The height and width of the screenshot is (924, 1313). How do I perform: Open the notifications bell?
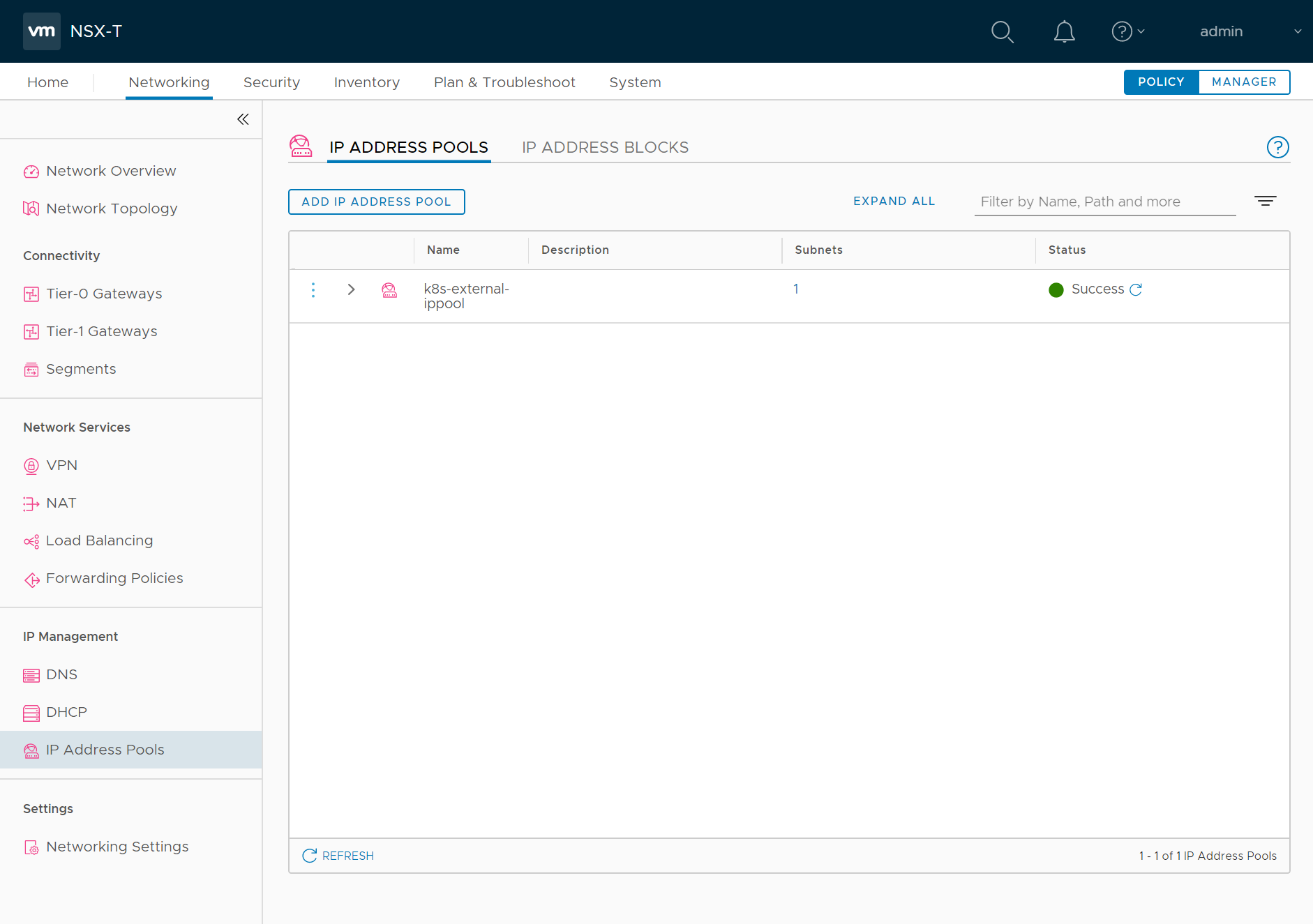pos(1064,31)
